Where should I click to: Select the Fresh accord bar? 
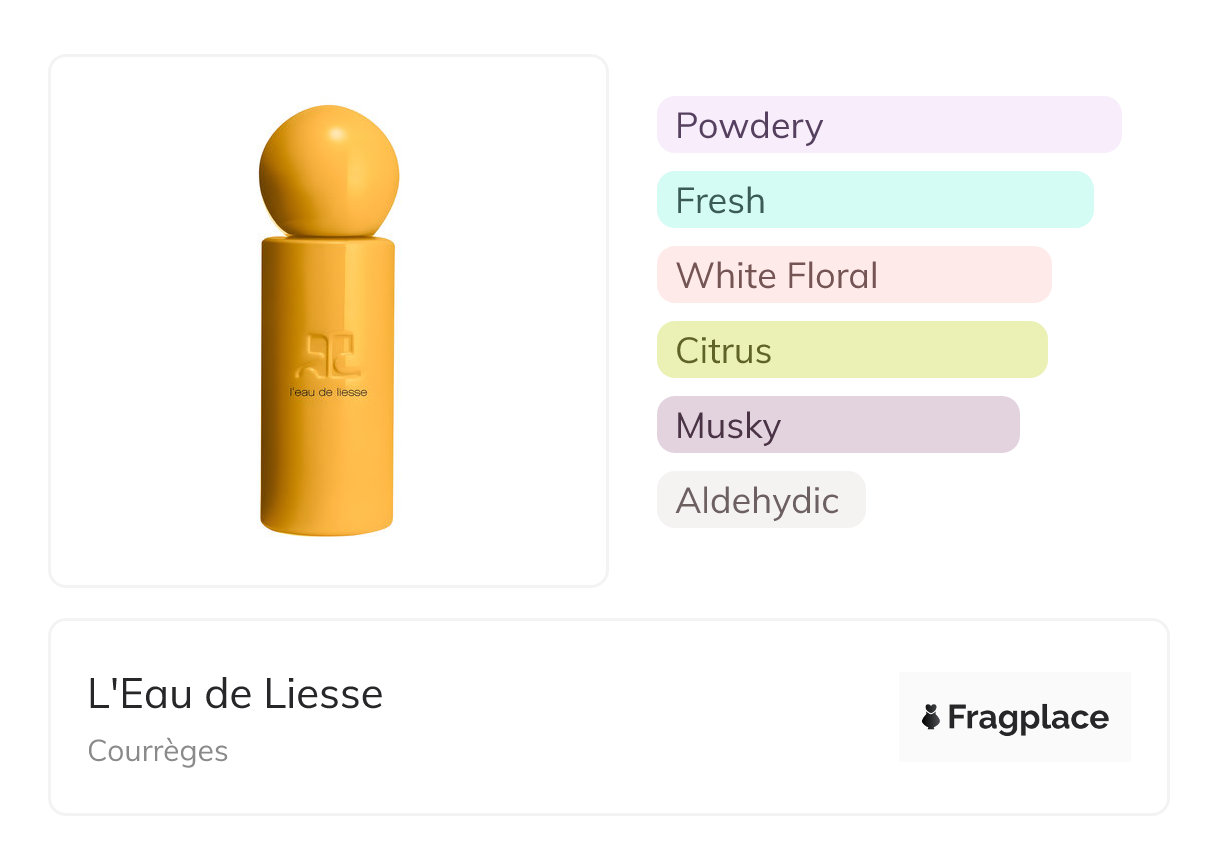875,200
